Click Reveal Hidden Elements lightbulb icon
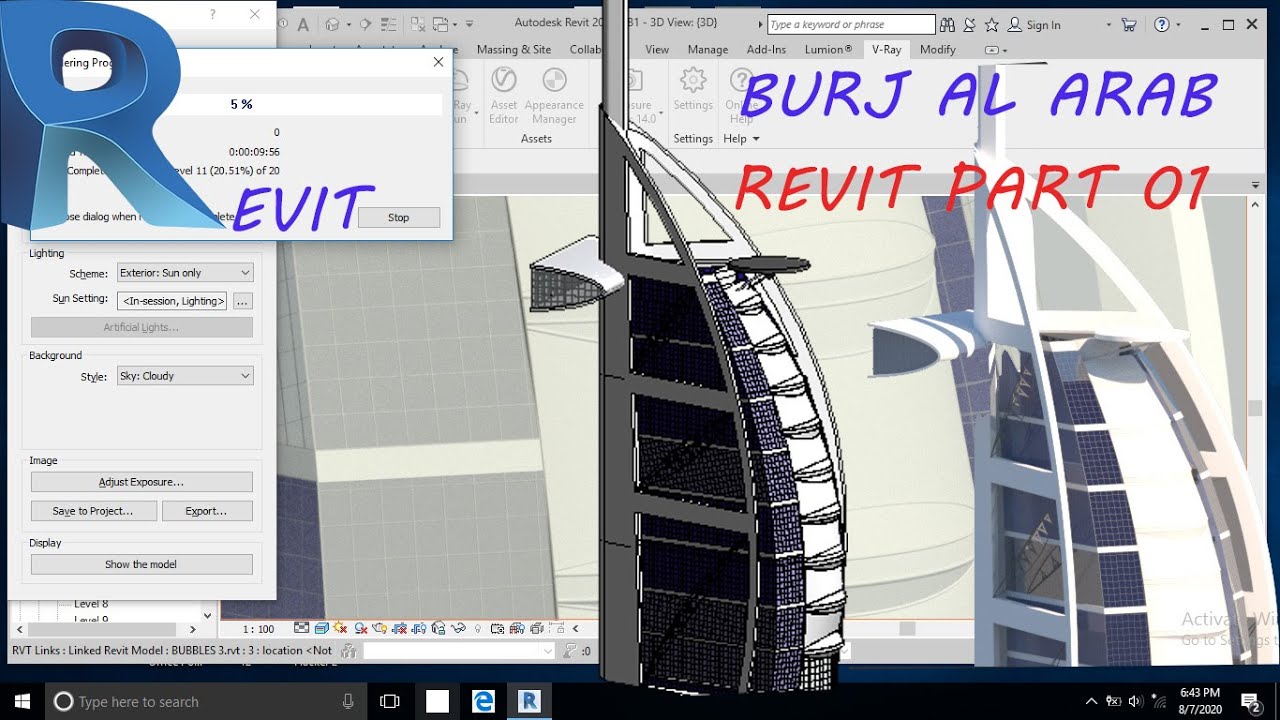 [478, 628]
